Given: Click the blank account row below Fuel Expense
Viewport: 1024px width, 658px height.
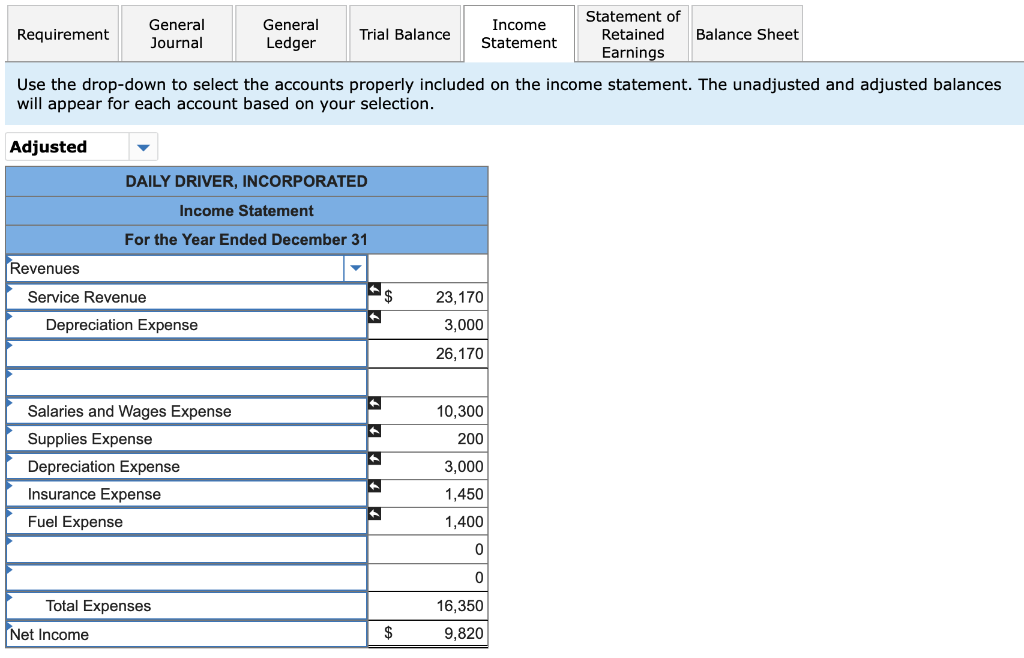Looking at the screenshot, I should [187, 550].
